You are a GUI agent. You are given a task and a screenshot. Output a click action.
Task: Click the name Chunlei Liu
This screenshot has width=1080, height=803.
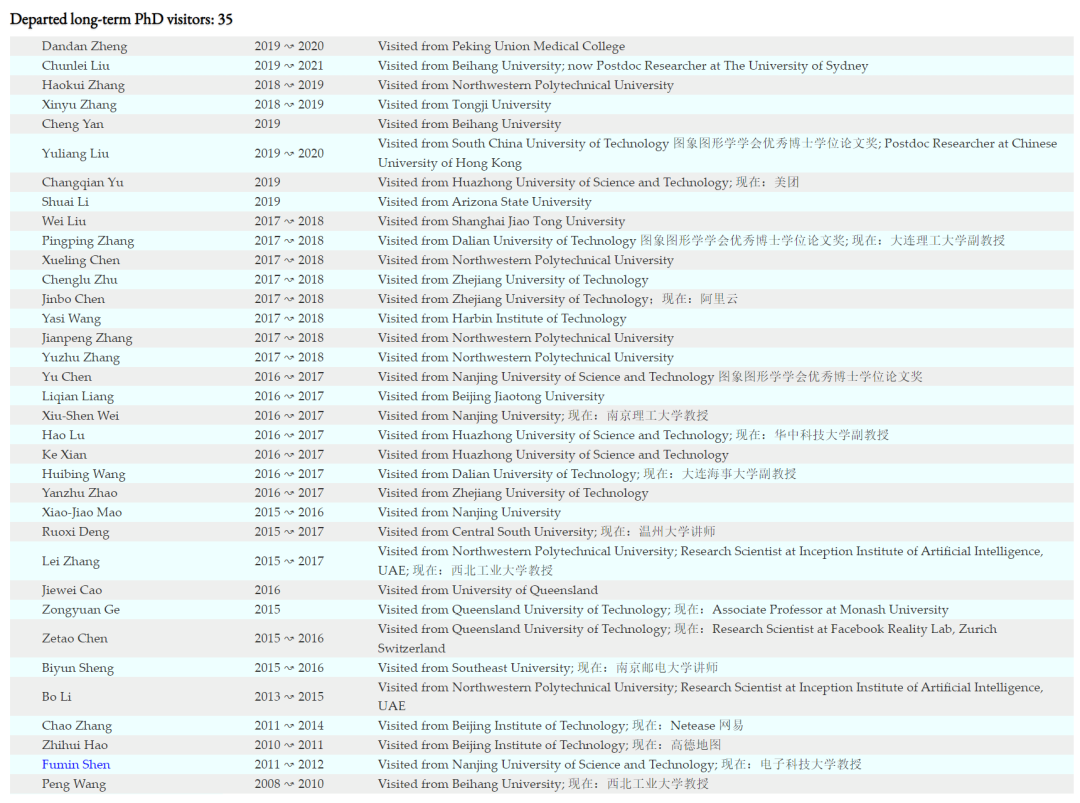[x=76, y=65]
